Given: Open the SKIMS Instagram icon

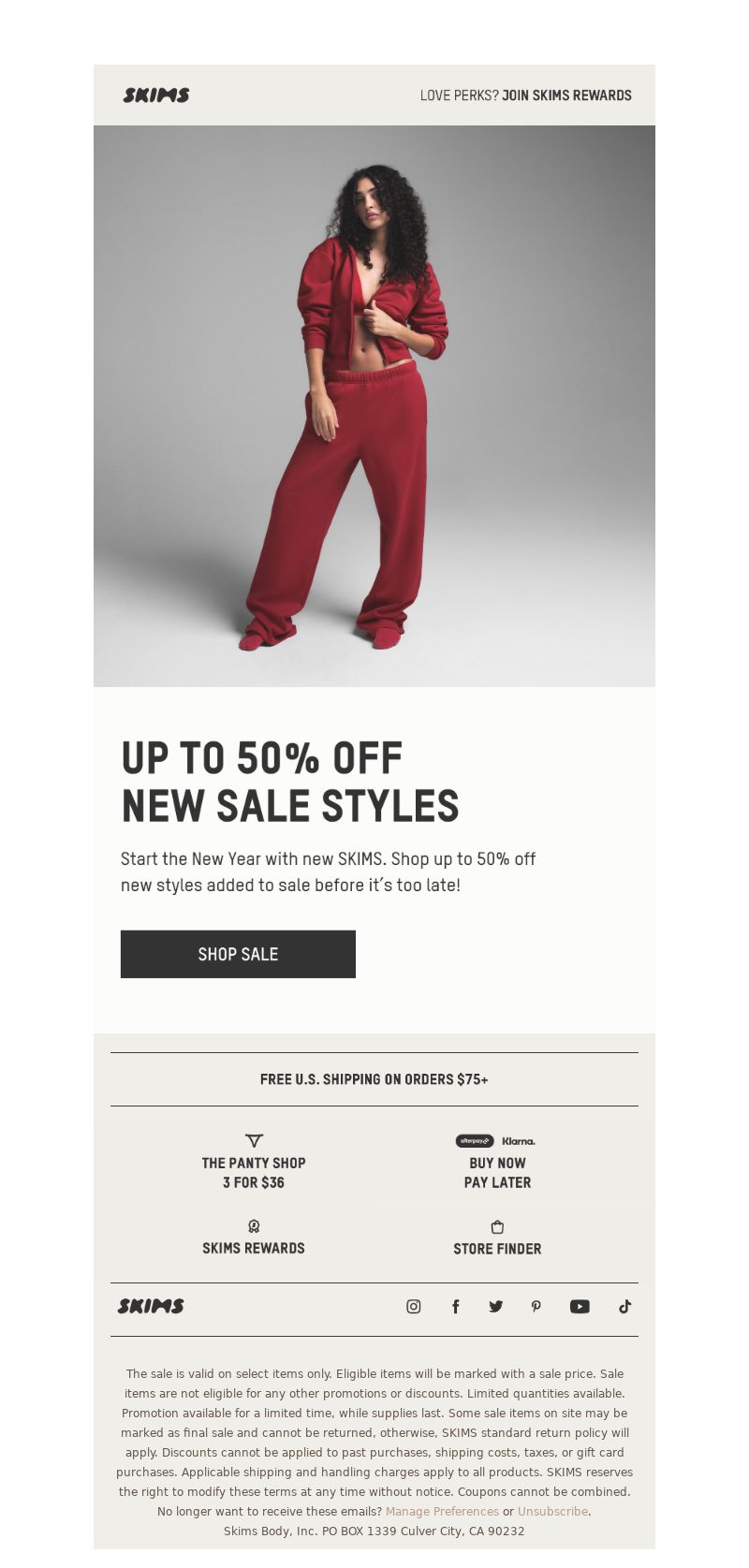Looking at the screenshot, I should click(x=413, y=1306).
